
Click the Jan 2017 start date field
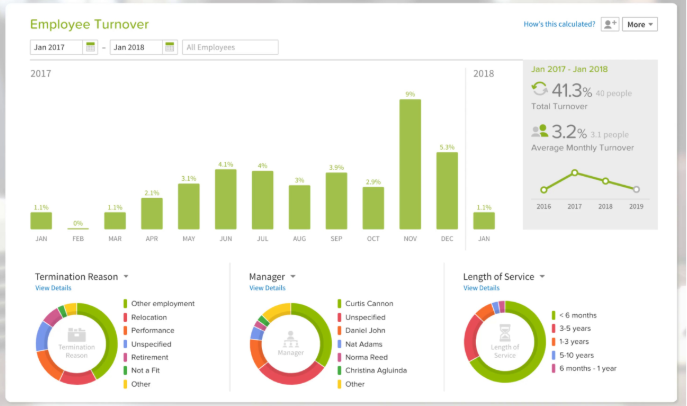pyautogui.click(x=56, y=47)
